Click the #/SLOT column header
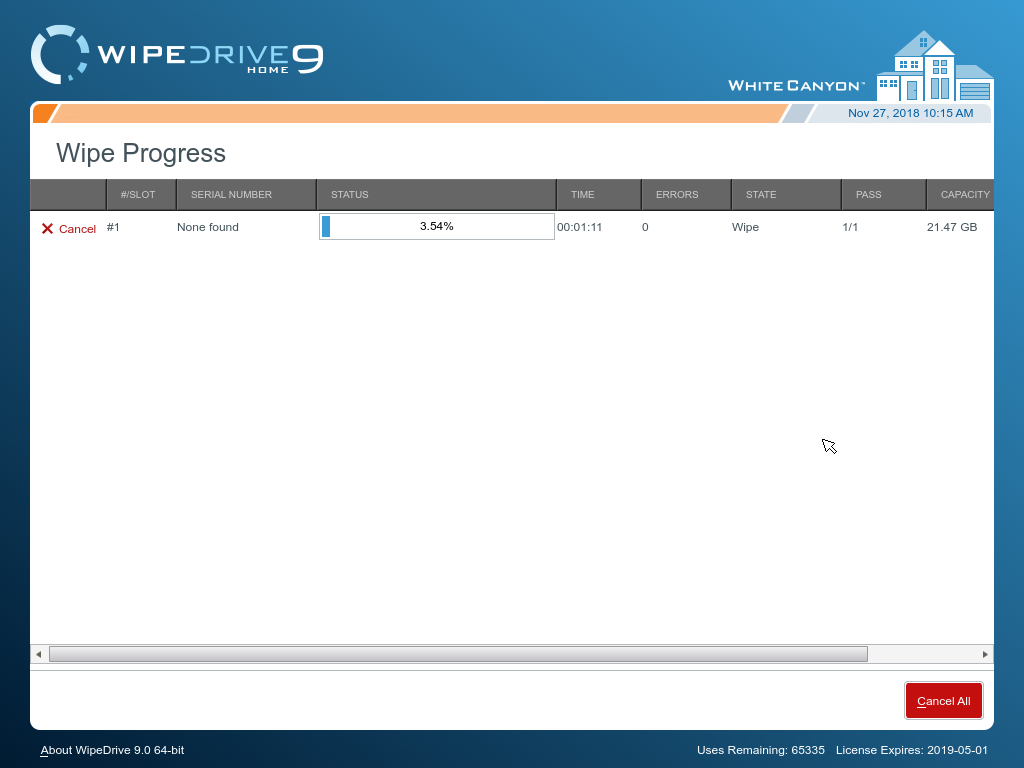Image resolution: width=1024 pixels, height=768 pixels. coord(141,195)
